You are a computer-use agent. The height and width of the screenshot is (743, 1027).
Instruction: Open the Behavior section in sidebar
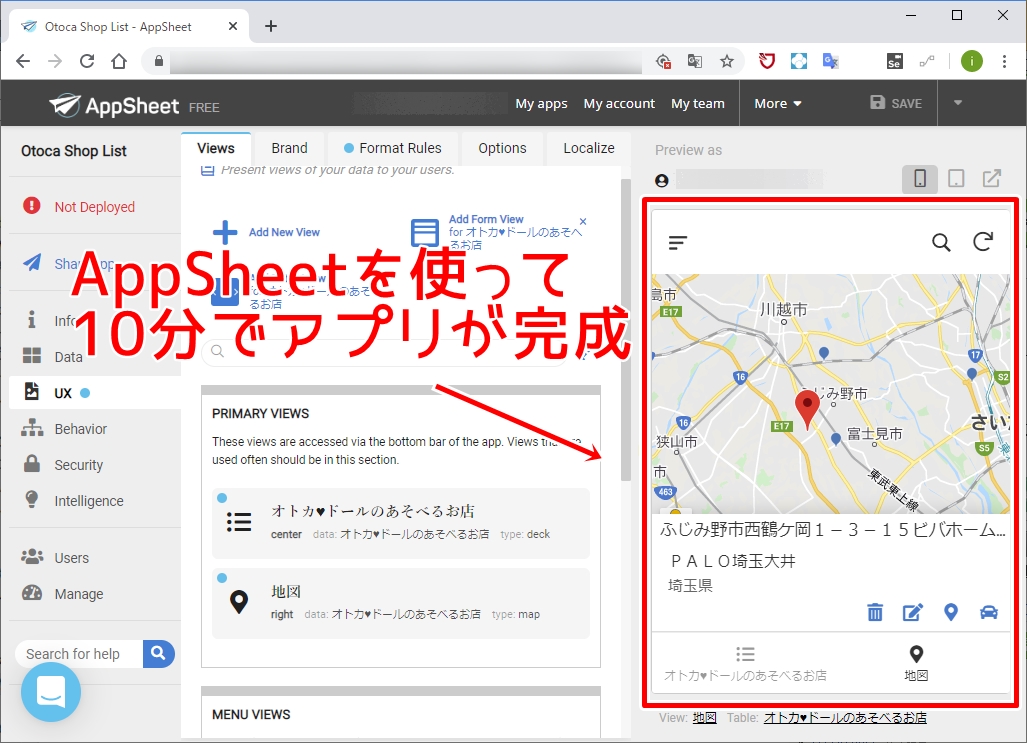point(81,429)
